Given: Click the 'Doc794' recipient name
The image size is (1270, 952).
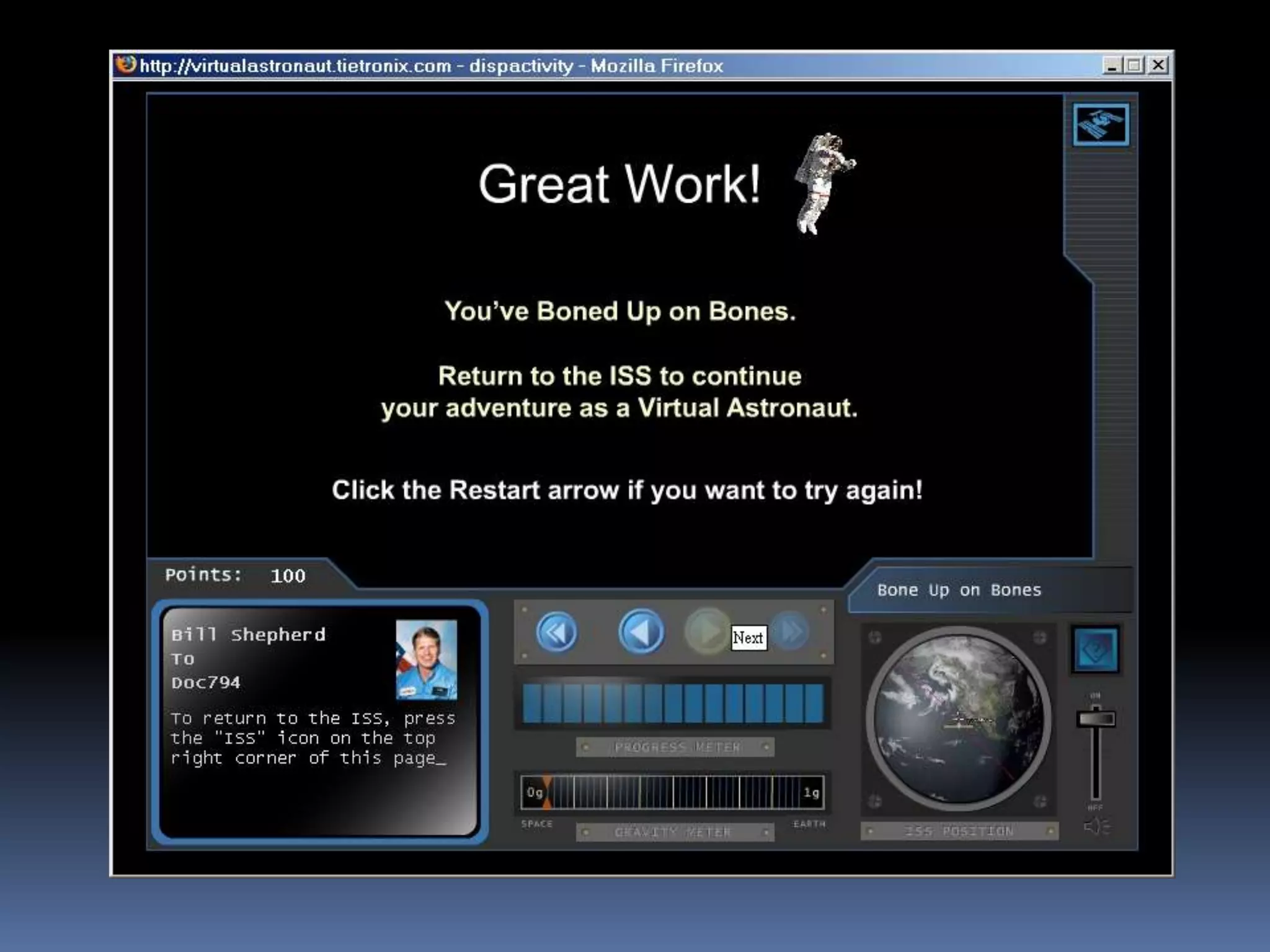Looking at the screenshot, I should (205, 682).
